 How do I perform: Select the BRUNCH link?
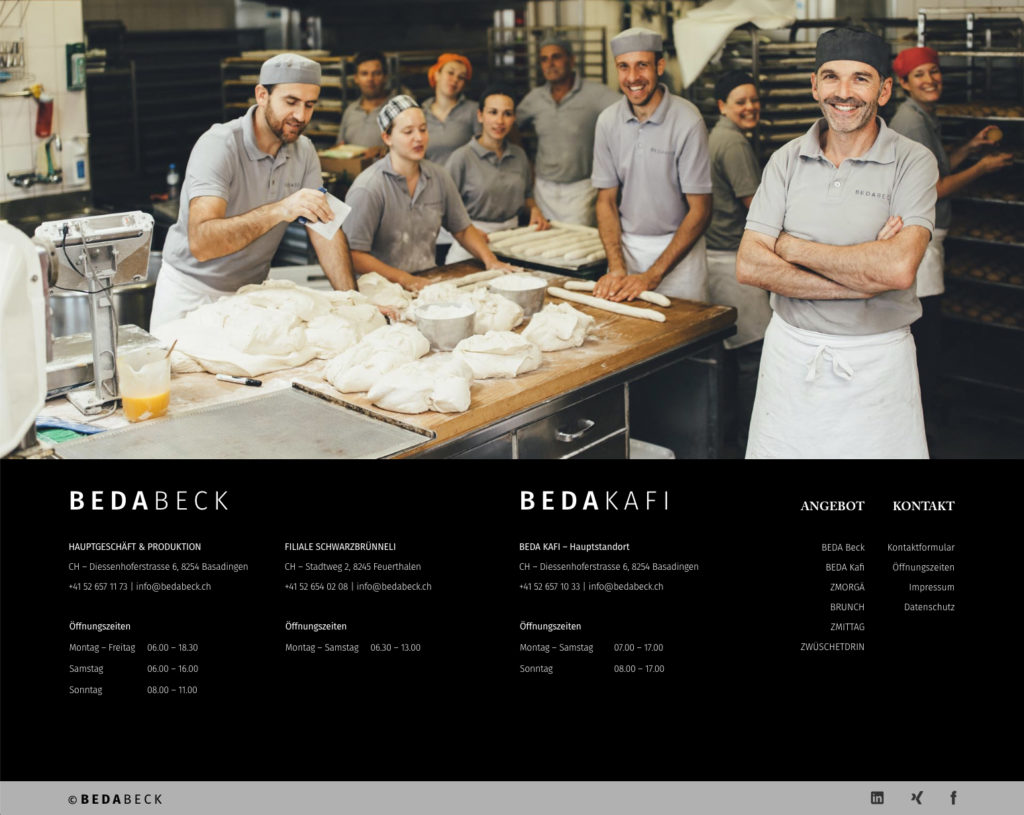pyautogui.click(x=846, y=608)
